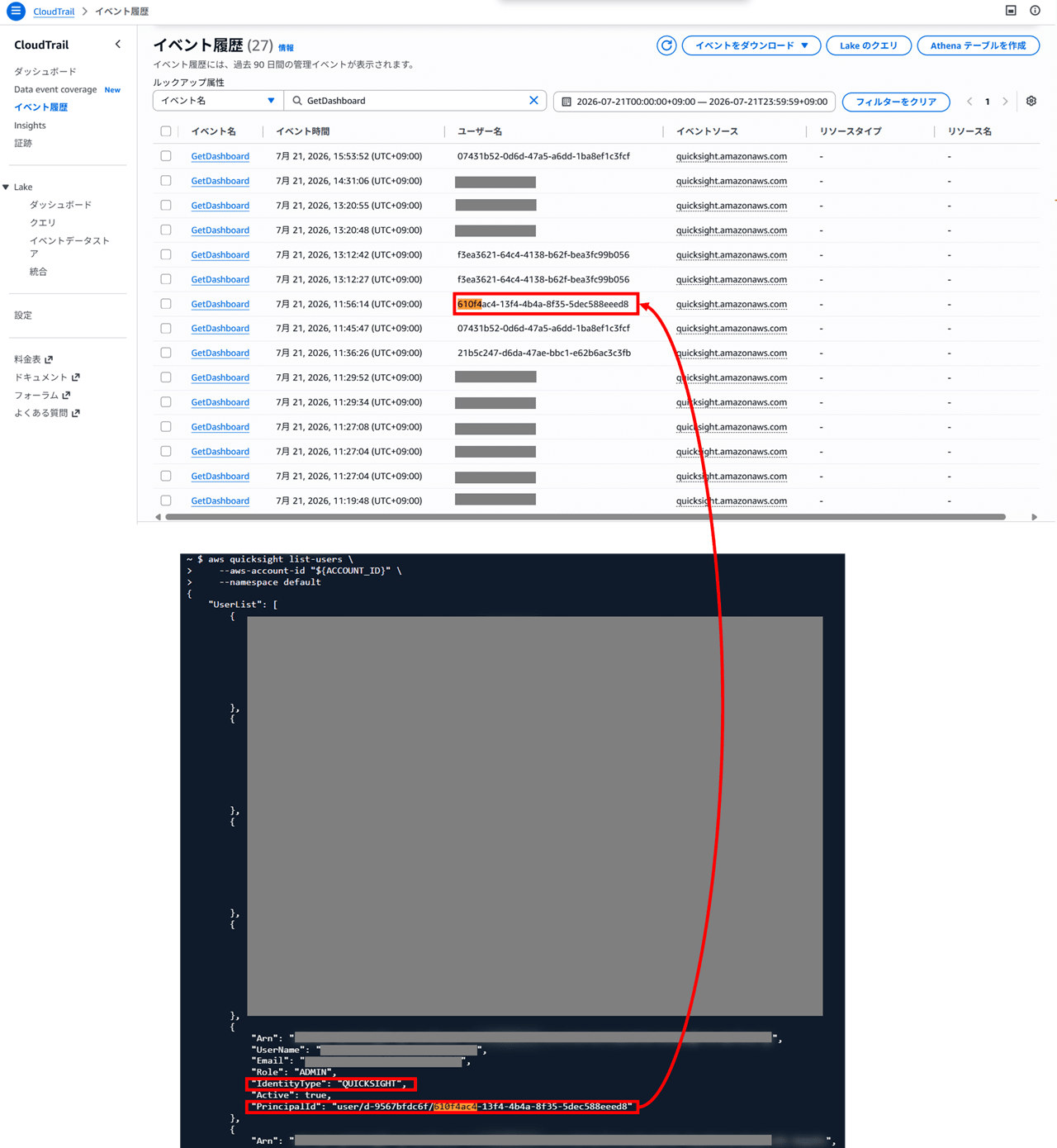Open the よくある質問 external link
Screen dimensions: 1057x1148
(x=47, y=413)
